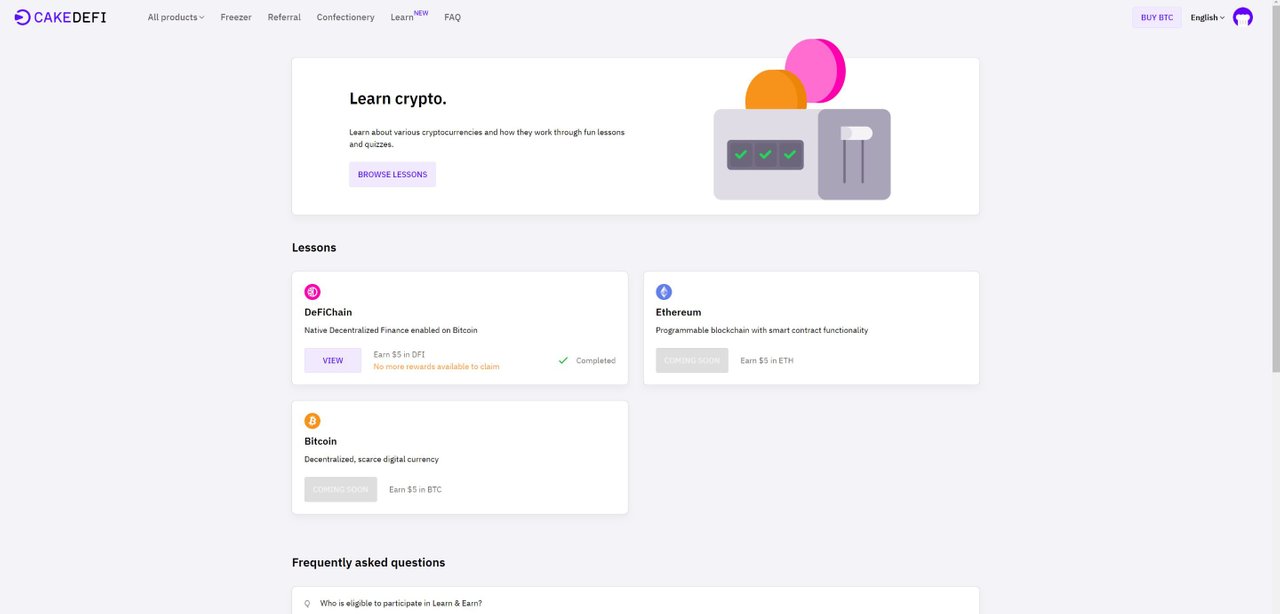
Task: Expand the Learn & Earn eligibility question
Action: coord(635,602)
